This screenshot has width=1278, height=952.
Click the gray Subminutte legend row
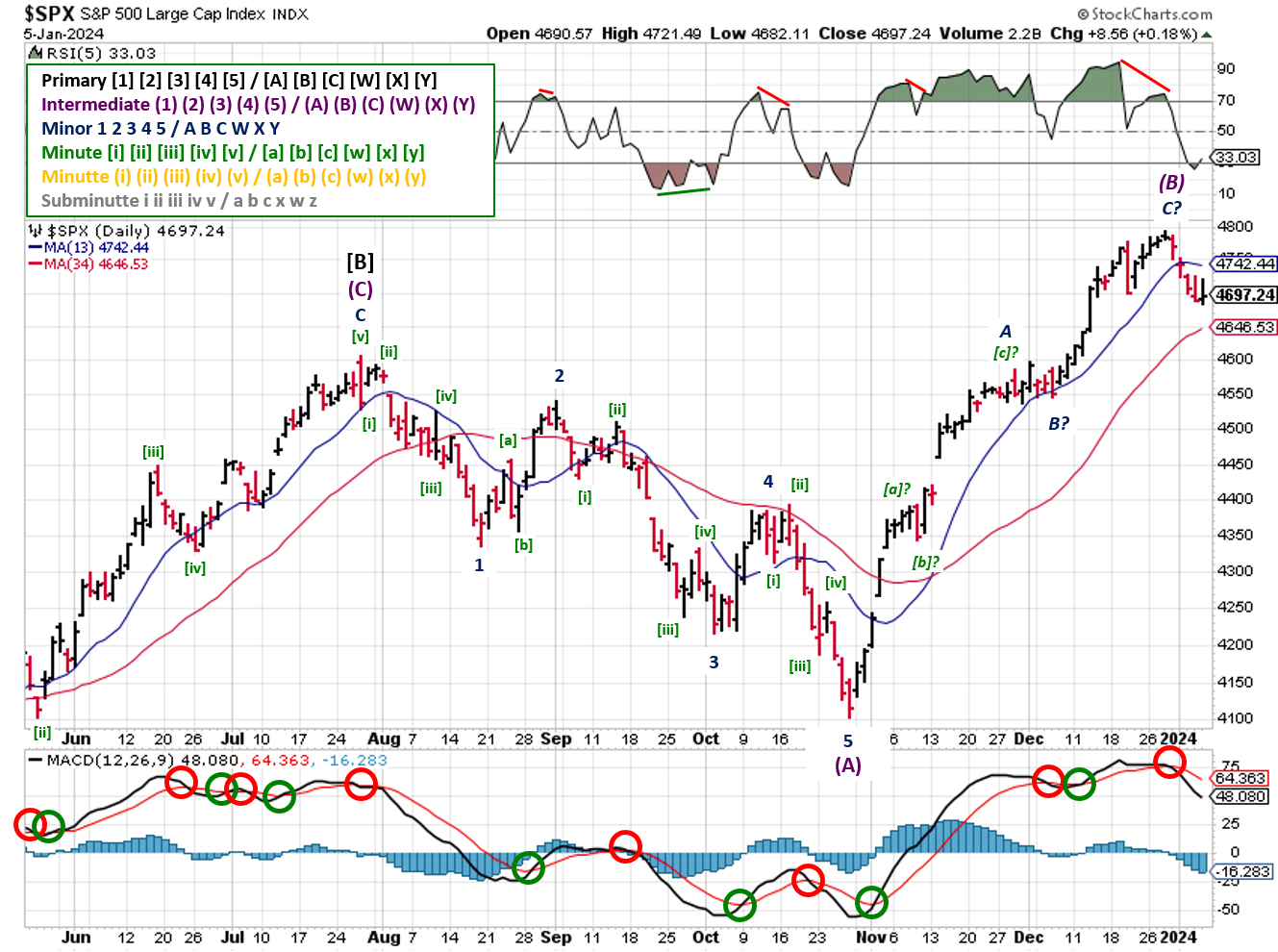coord(179,201)
